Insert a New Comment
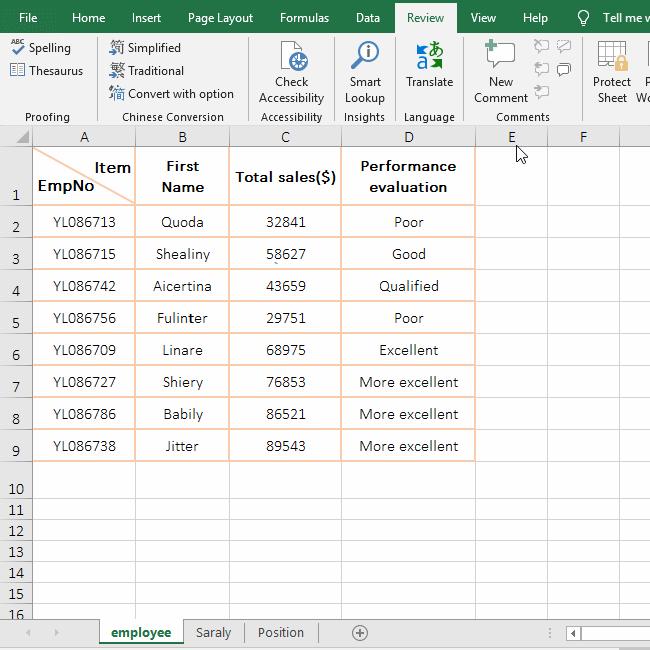Viewport: 650px width, 650px height. tap(500, 73)
